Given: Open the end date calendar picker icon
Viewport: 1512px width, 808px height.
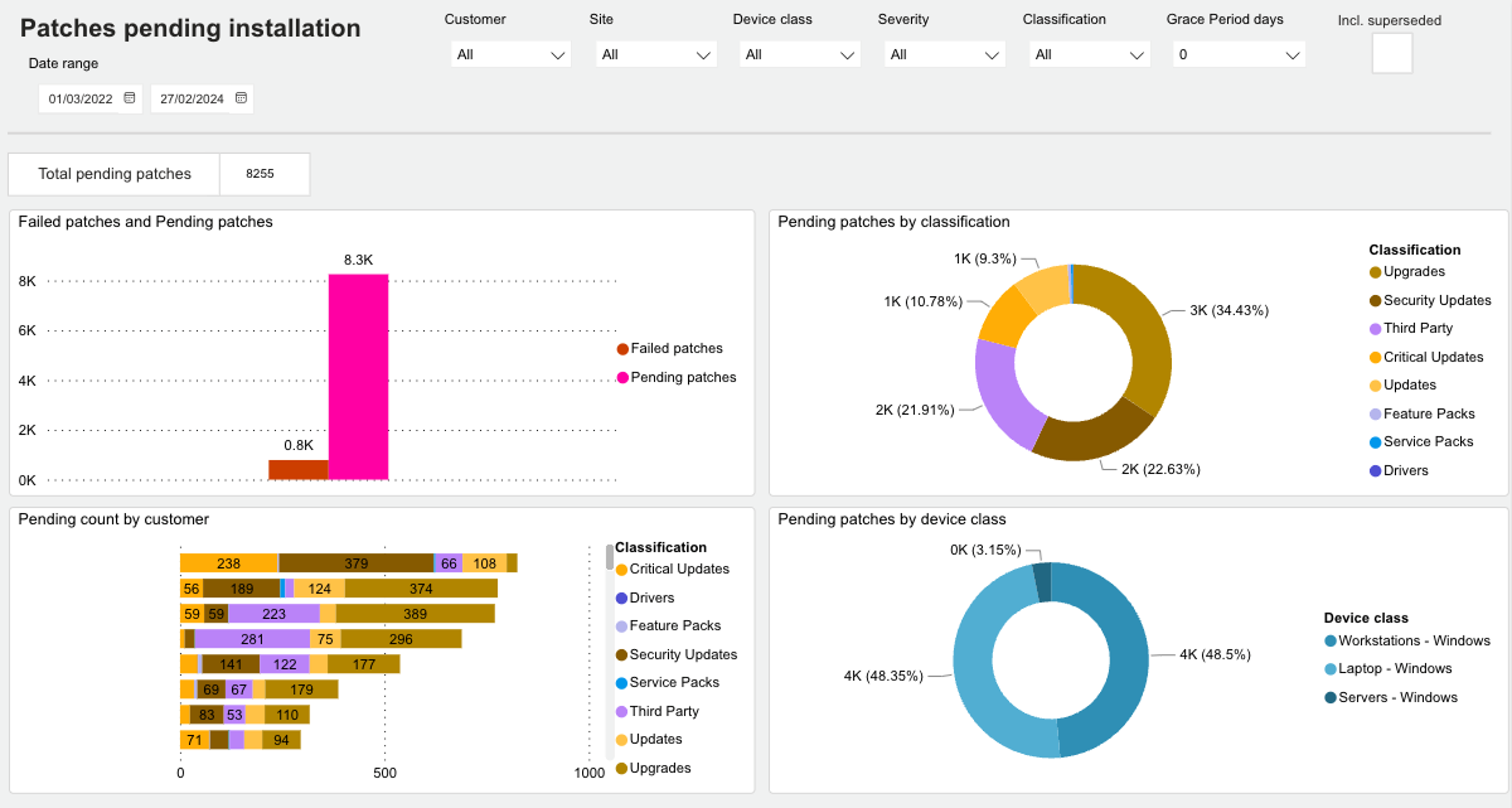Looking at the screenshot, I should (241, 97).
